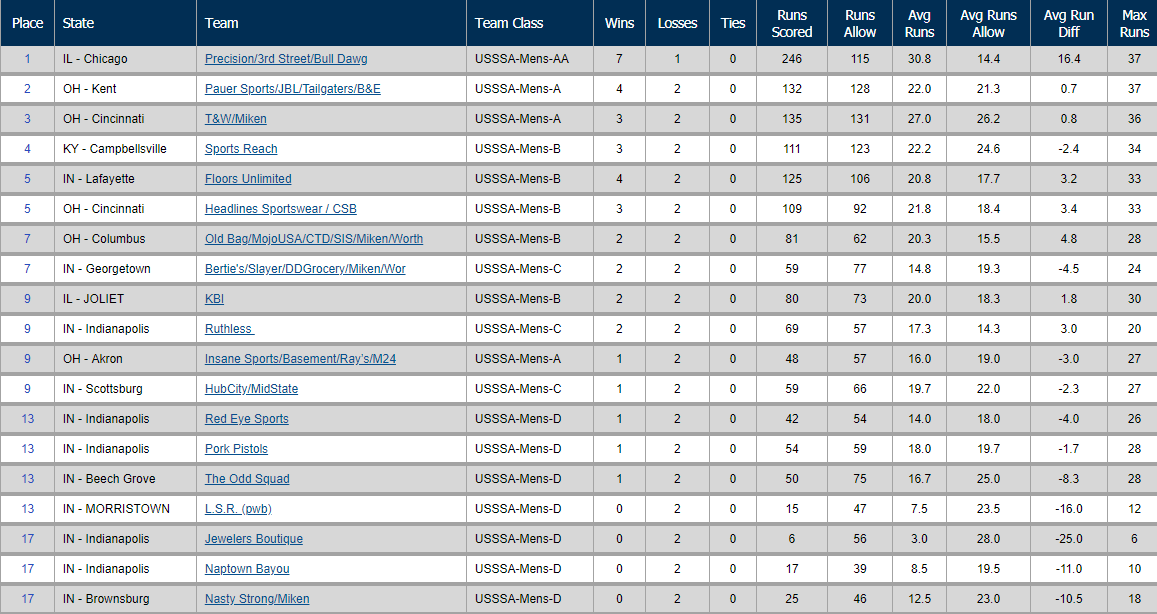Click the Wins column header
Screen dimensions: 1157x614
click(619, 23)
